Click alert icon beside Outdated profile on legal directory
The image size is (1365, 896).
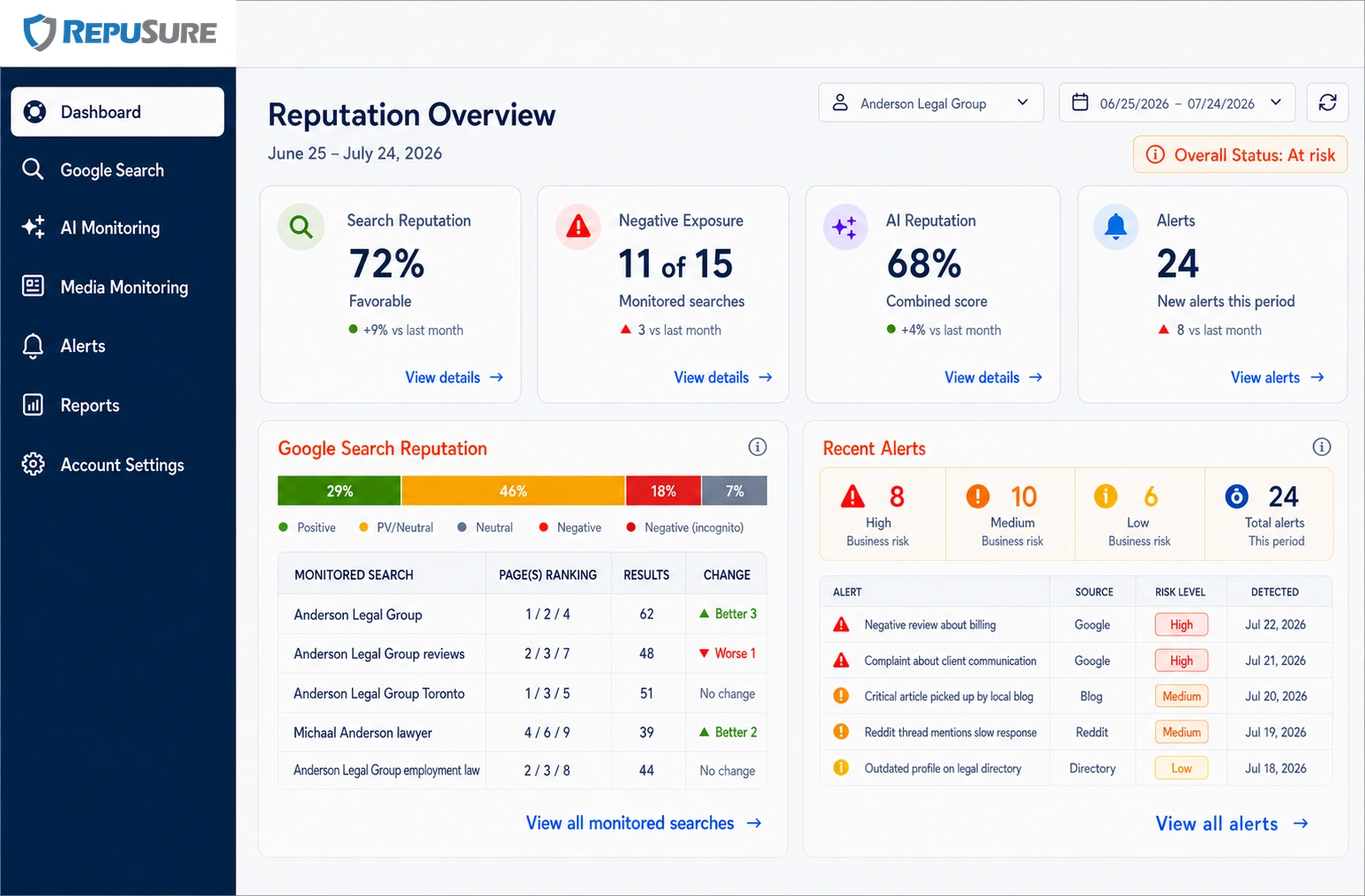(841, 768)
